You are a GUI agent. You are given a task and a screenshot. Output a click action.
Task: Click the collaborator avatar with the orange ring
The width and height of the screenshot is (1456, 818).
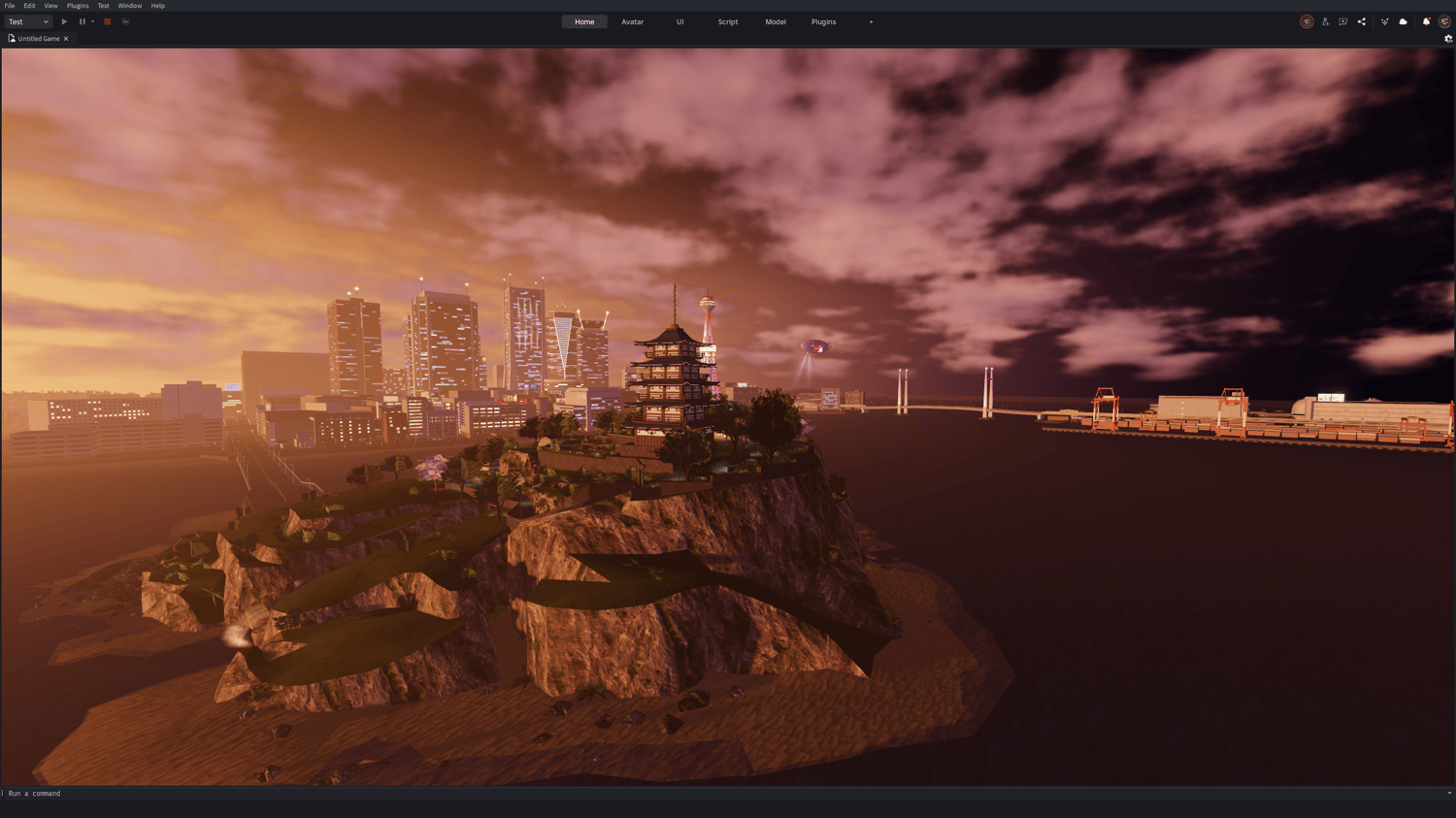point(1307,21)
